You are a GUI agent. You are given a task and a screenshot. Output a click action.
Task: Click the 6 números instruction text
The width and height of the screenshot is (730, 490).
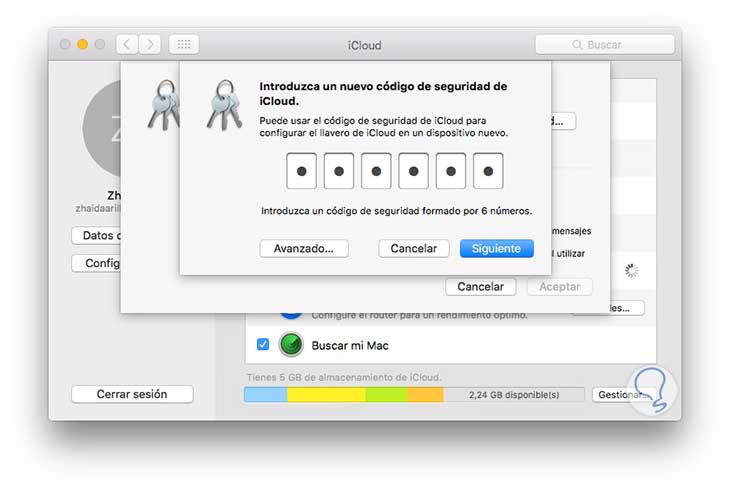[396, 211]
